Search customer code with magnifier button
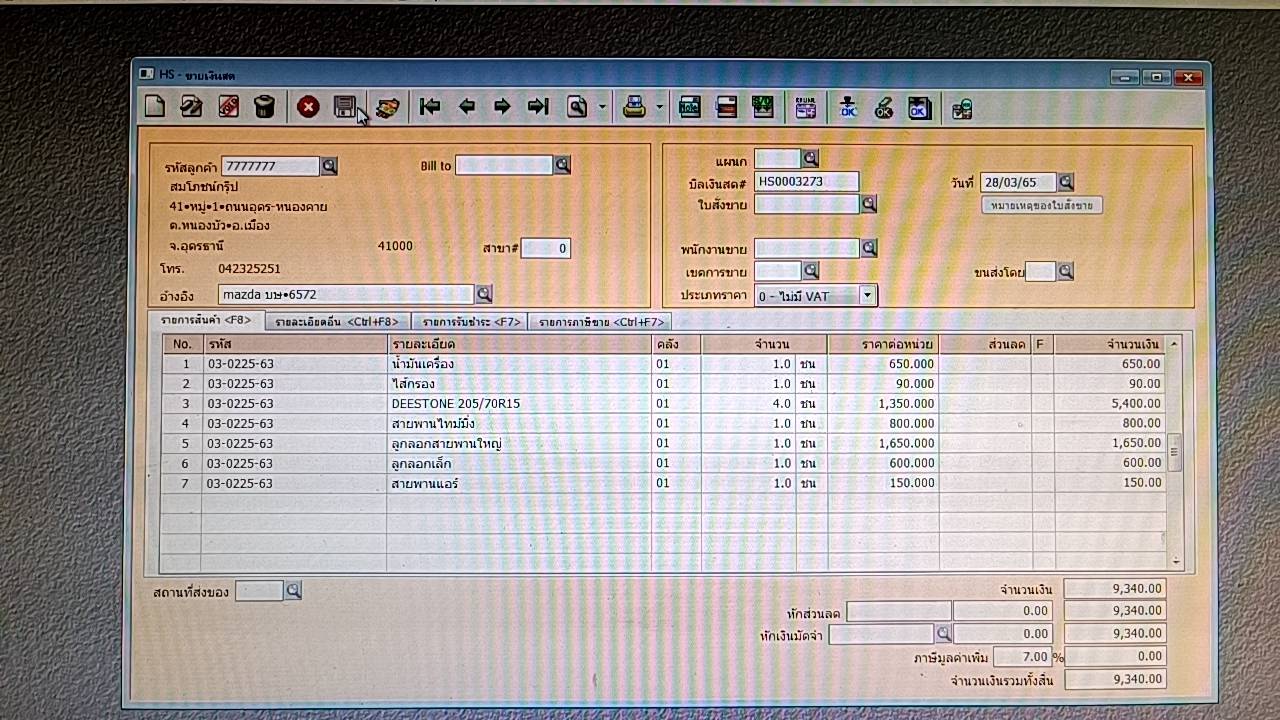The height and width of the screenshot is (720, 1280). pos(329,166)
